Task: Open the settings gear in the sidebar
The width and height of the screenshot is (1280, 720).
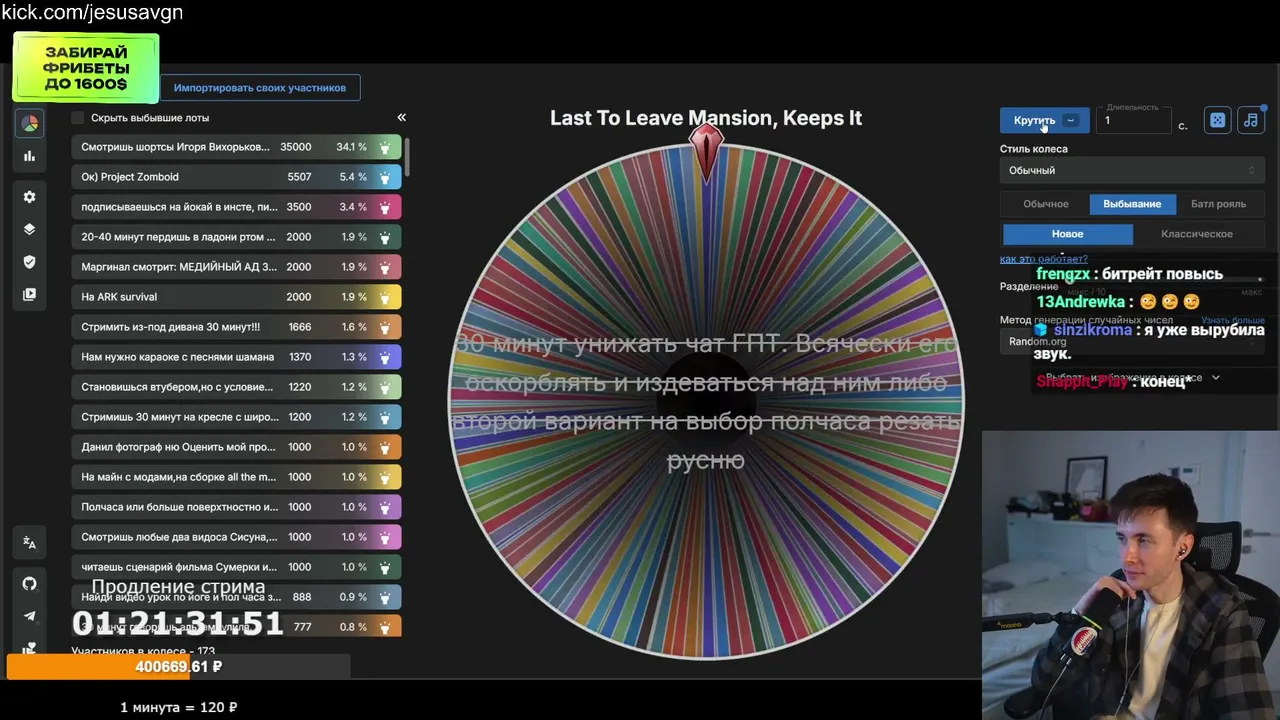Action: pos(30,197)
